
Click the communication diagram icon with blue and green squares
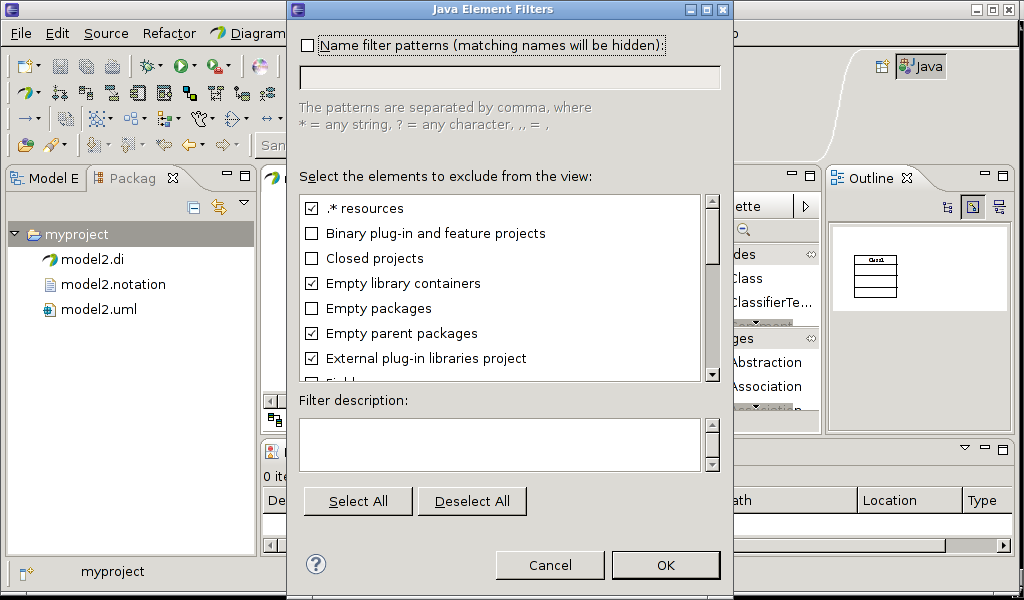coord(190,93)
